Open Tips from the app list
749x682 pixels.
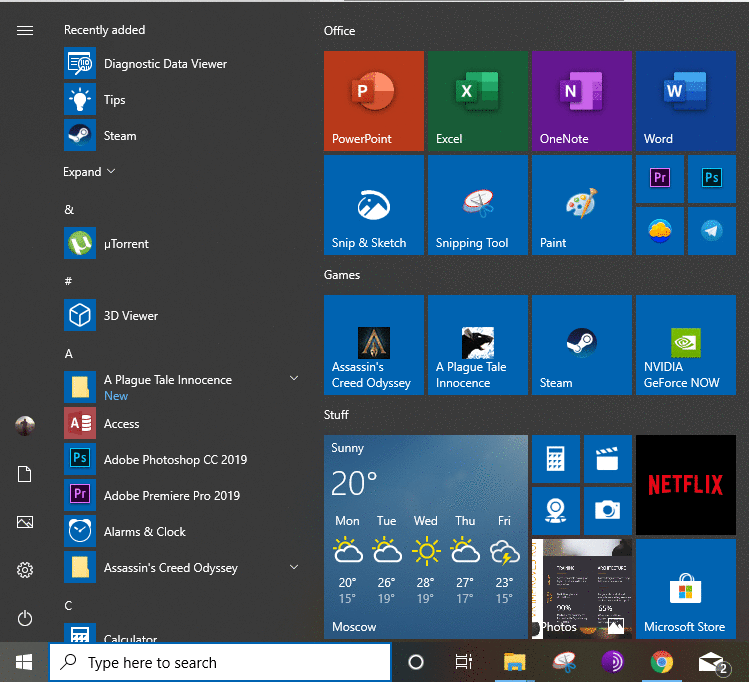point(184,99)
